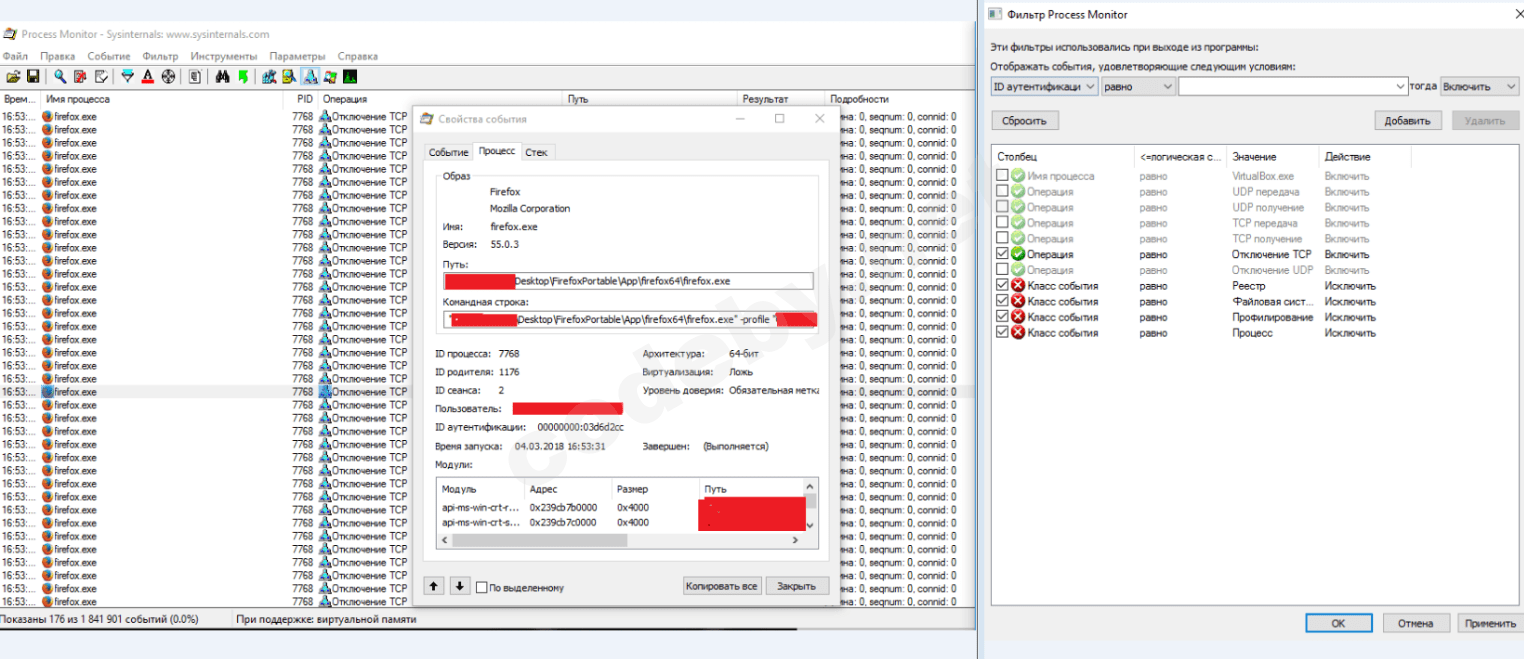Open the 'ID аутентификации' column dropdown
1524x659 pixels.
click(x=1044, y=87)
